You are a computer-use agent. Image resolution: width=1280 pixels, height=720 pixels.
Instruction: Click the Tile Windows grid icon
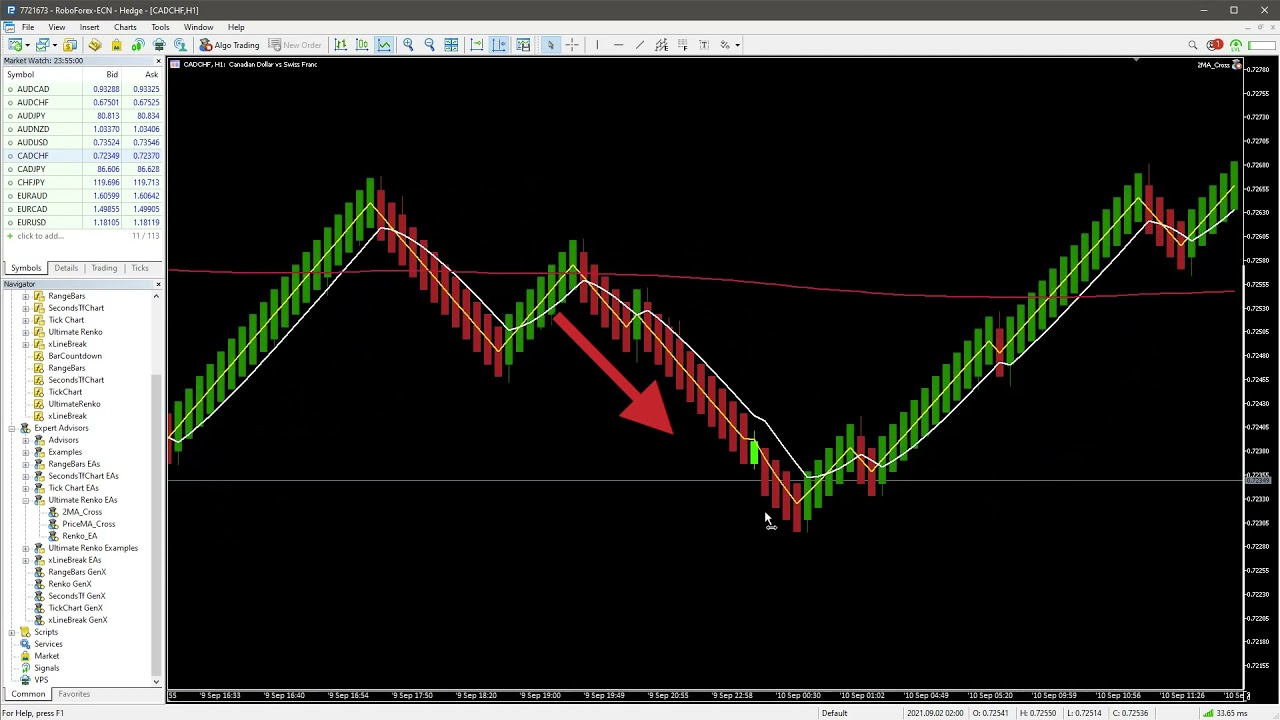coord(451,45)
